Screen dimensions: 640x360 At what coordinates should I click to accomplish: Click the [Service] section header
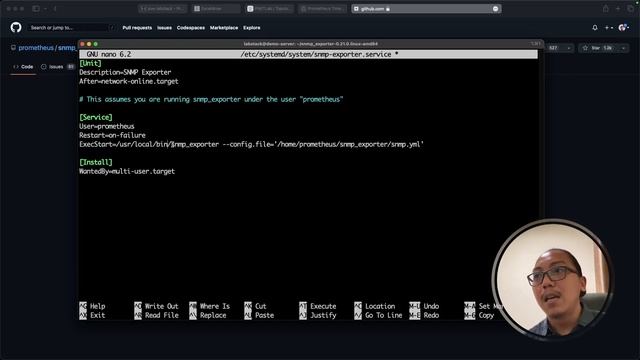click(96, 117)
